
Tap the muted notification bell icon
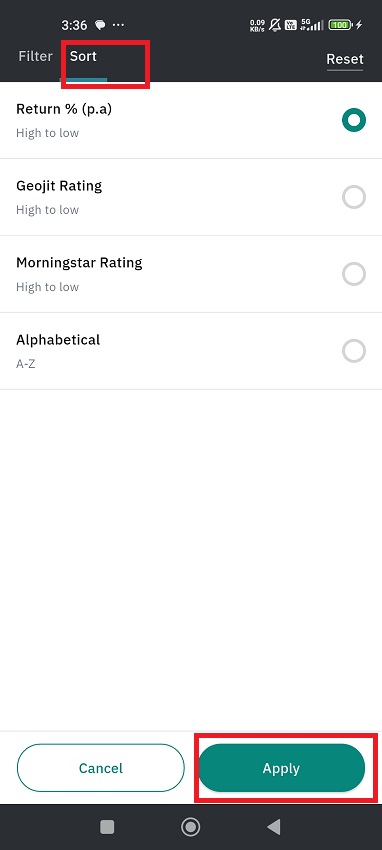275,25
